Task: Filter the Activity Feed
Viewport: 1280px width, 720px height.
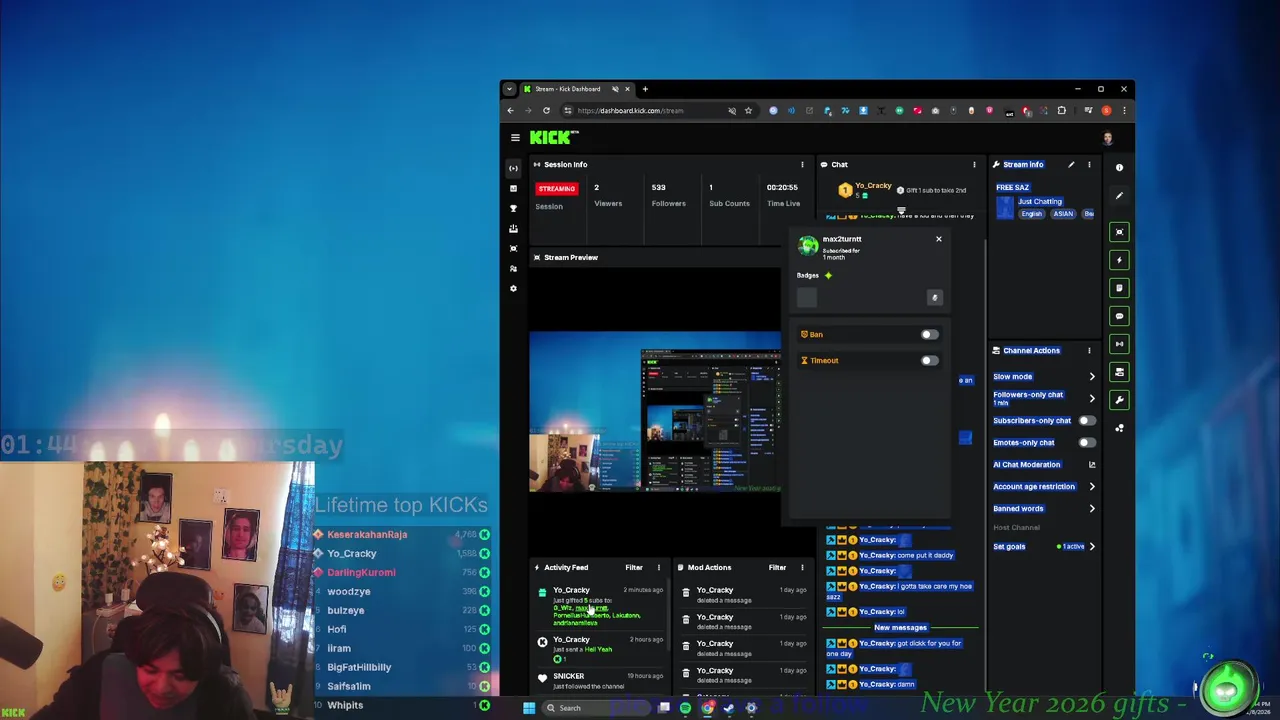Action: pos(634,567)
